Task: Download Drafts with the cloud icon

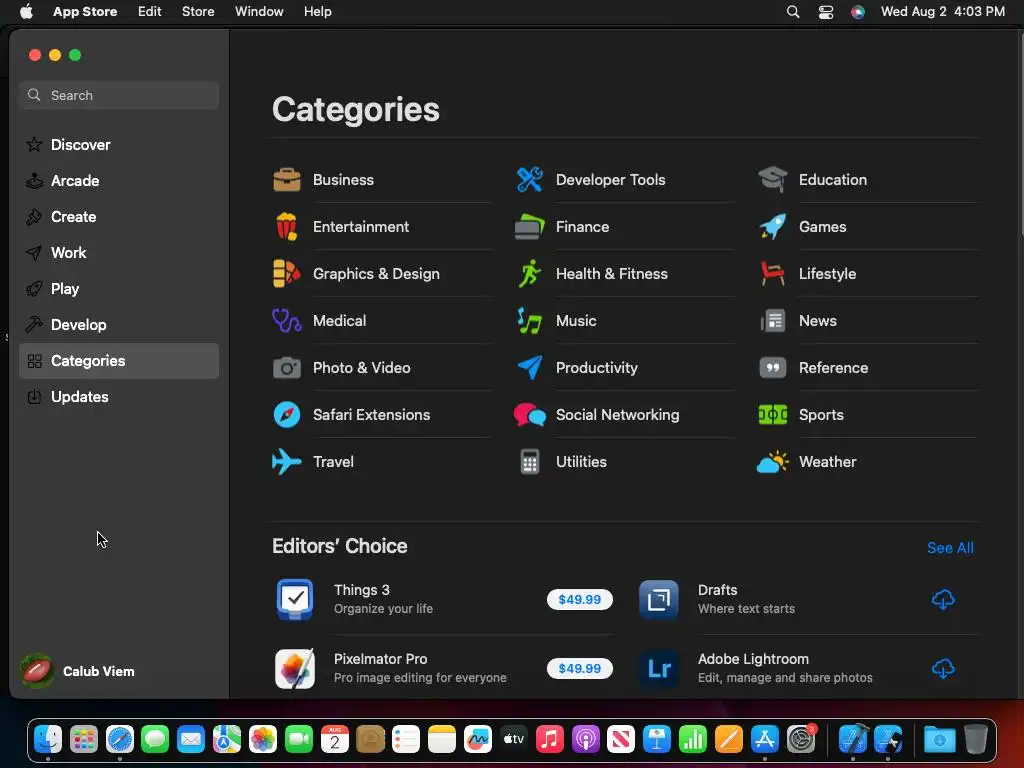Action: 943,599
